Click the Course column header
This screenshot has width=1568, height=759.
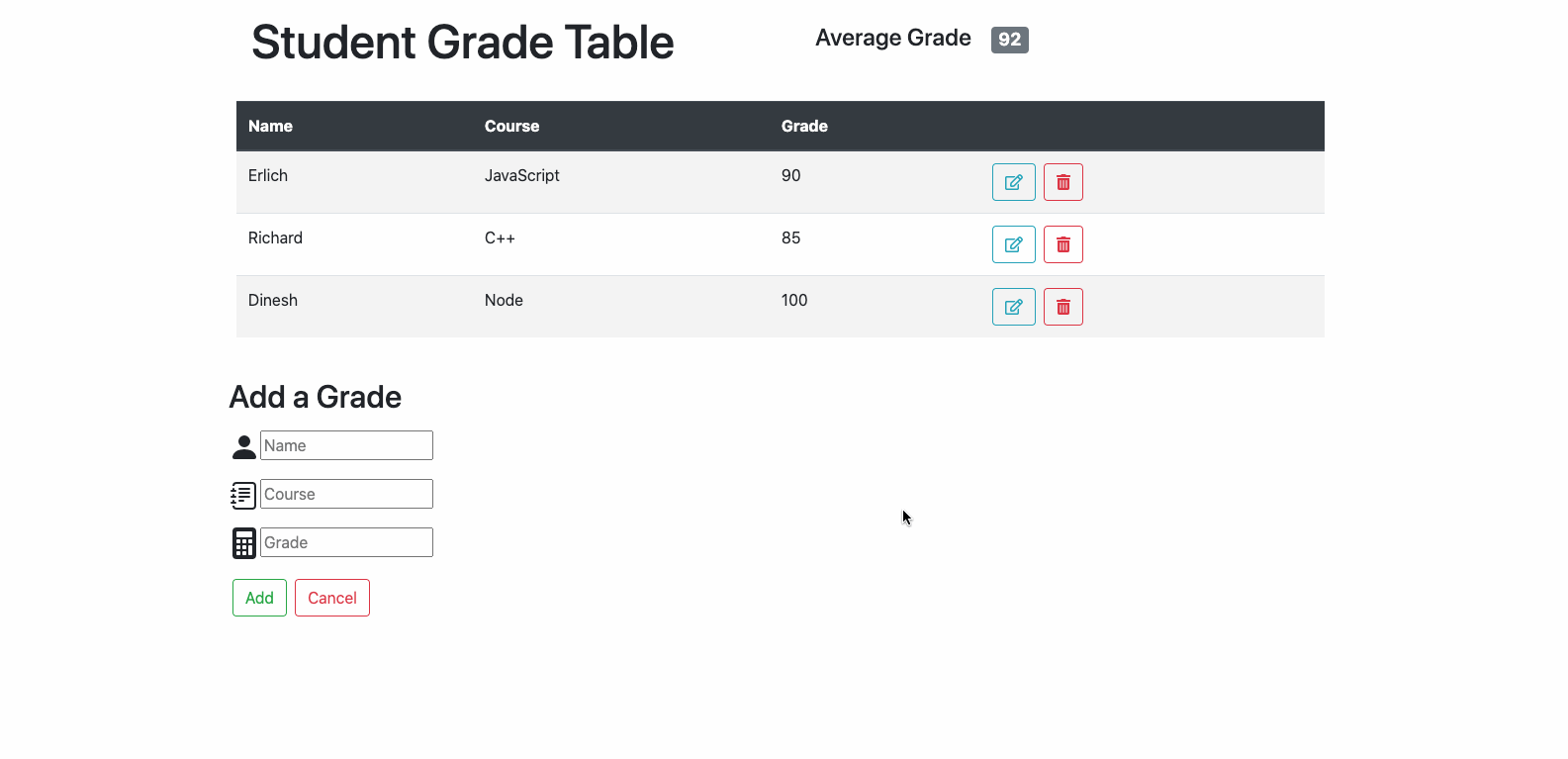tap(511, 126)
